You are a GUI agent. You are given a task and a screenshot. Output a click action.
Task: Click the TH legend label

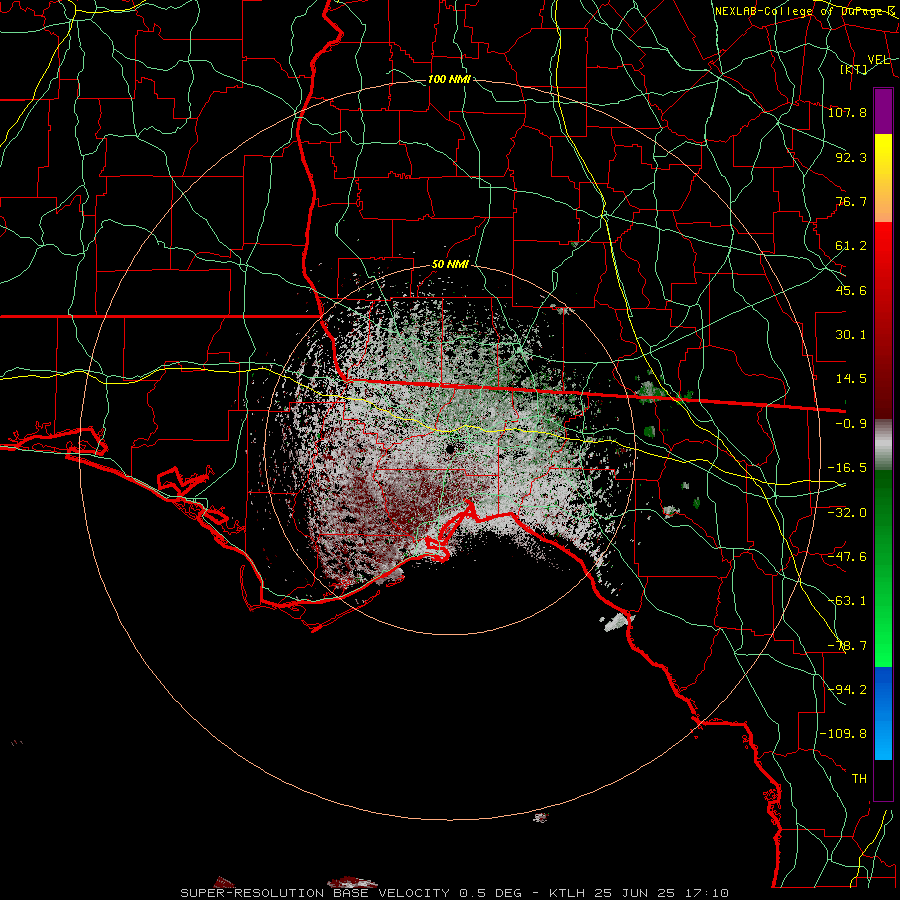(859, 779)
